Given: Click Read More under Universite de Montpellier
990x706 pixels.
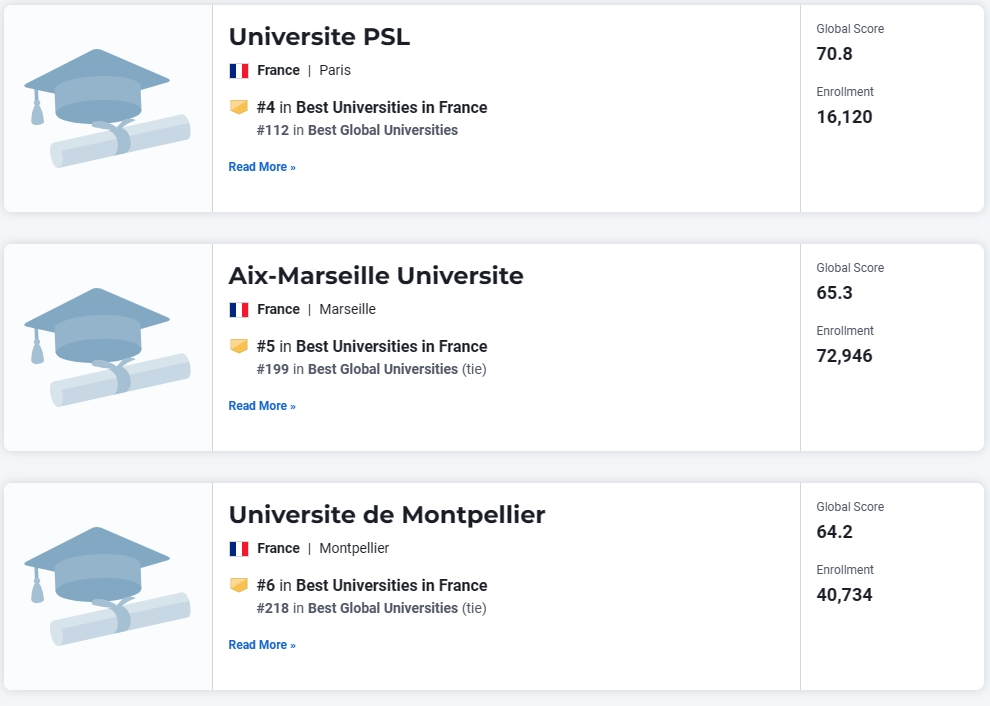Looking at the screenshot, I should (x=262, y=645).
